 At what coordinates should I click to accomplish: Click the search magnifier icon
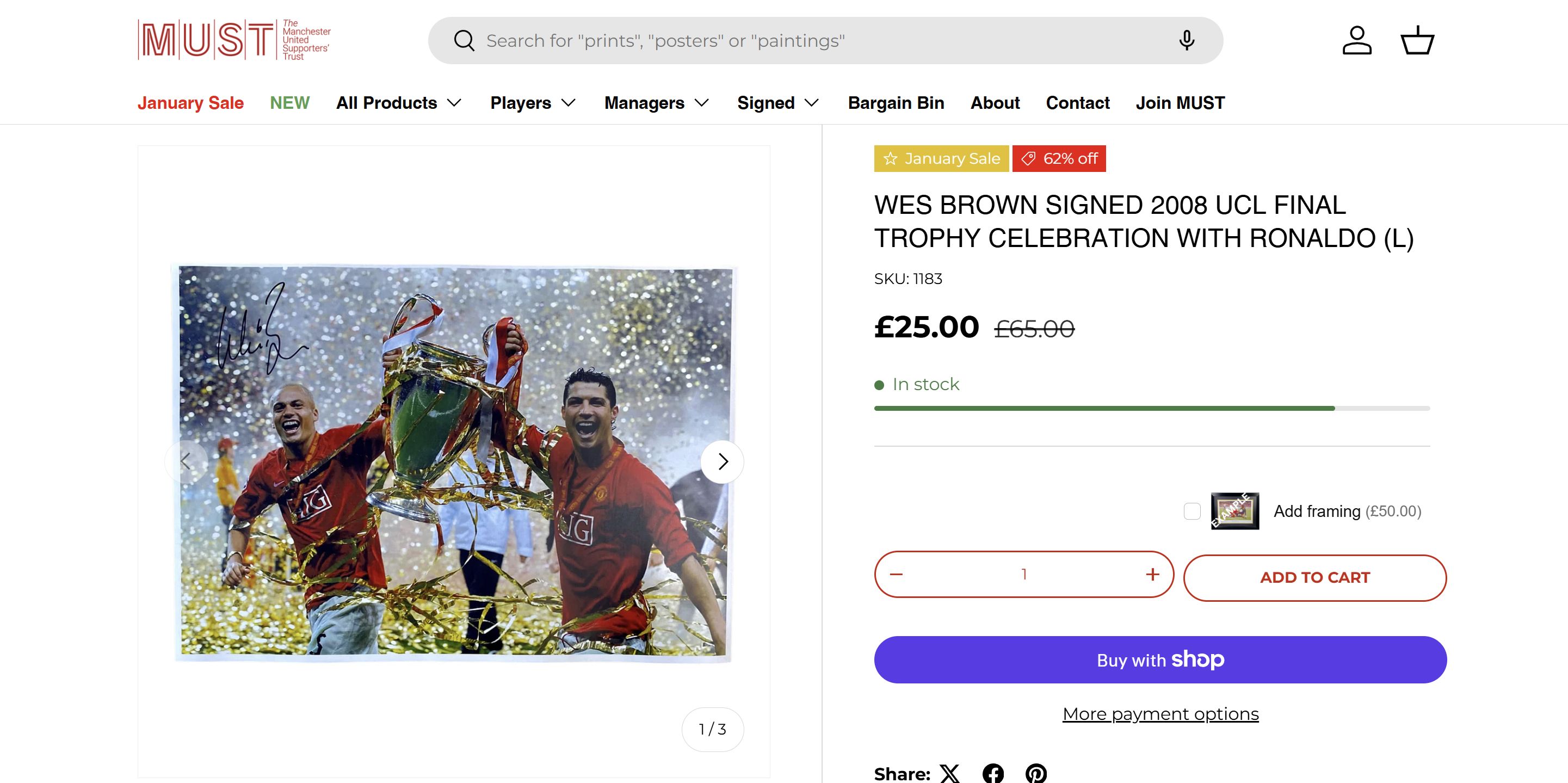point(464,41)
